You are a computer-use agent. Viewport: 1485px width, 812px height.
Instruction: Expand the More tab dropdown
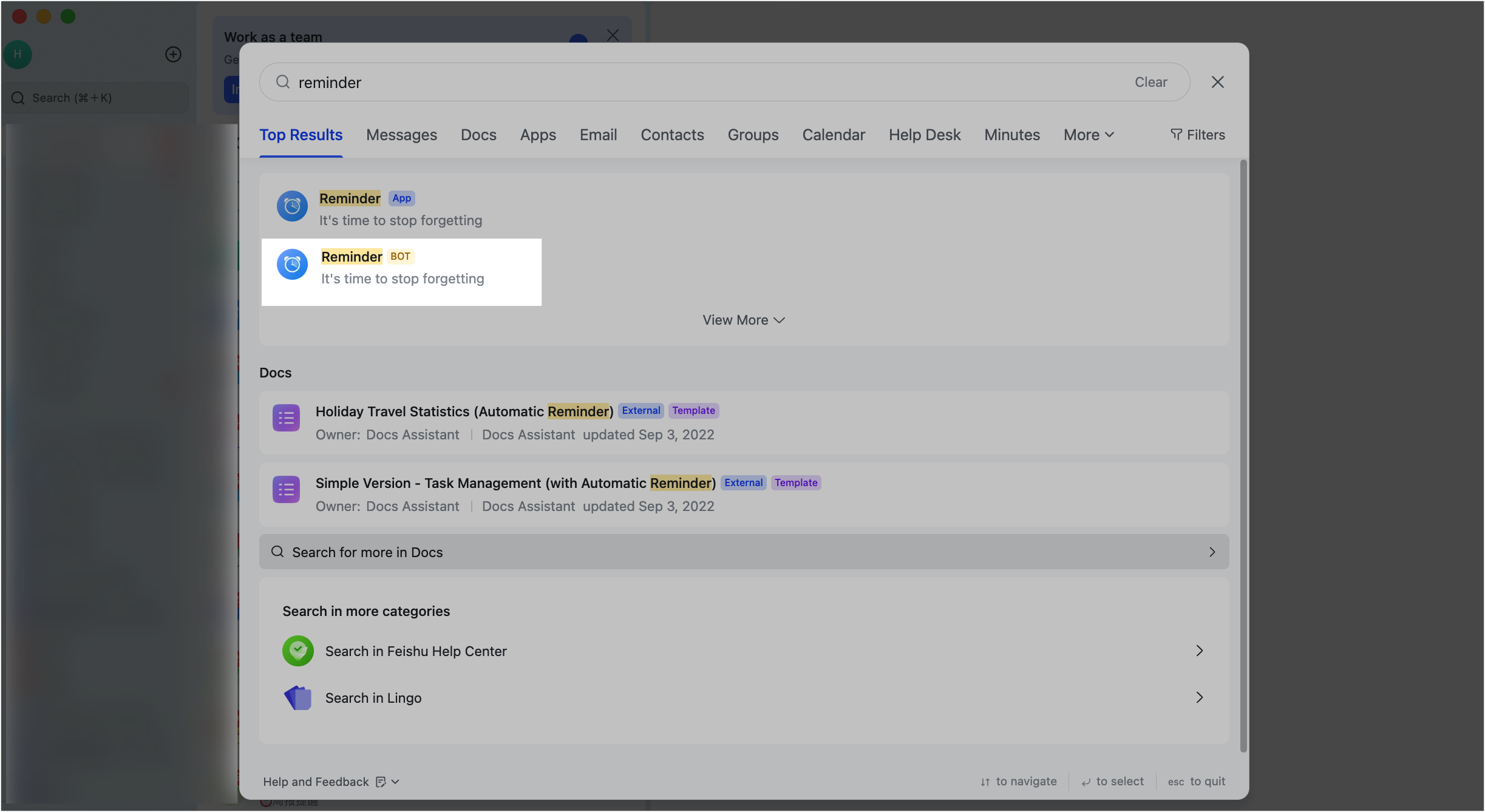pos(1089,135)
